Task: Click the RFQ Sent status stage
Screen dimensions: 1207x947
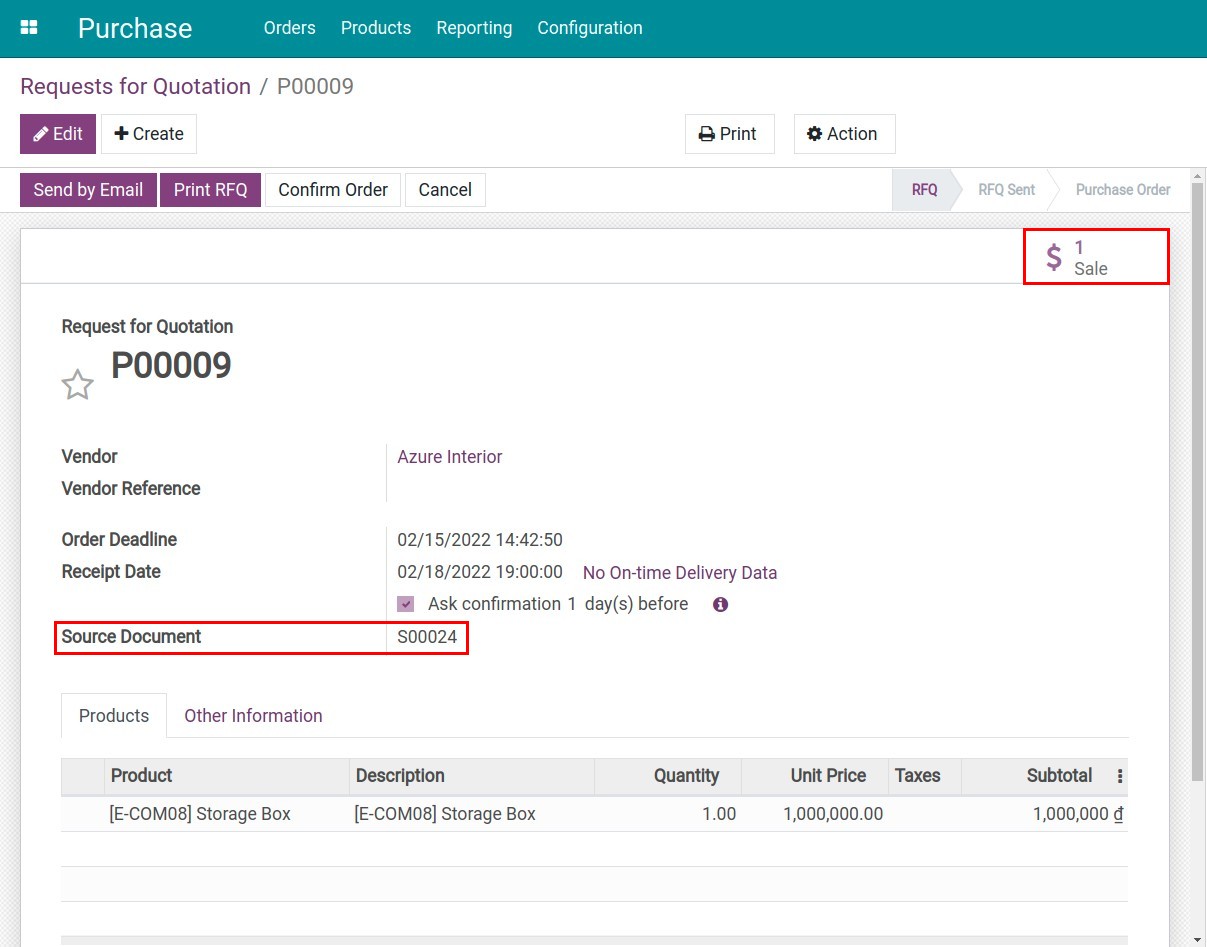Action: coord(1005,190)
